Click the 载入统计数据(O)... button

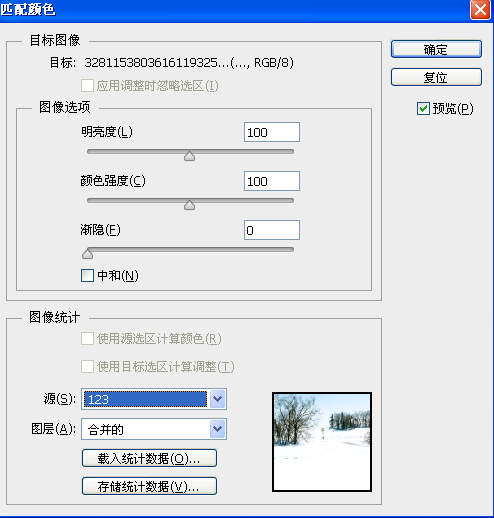[149, 458]
